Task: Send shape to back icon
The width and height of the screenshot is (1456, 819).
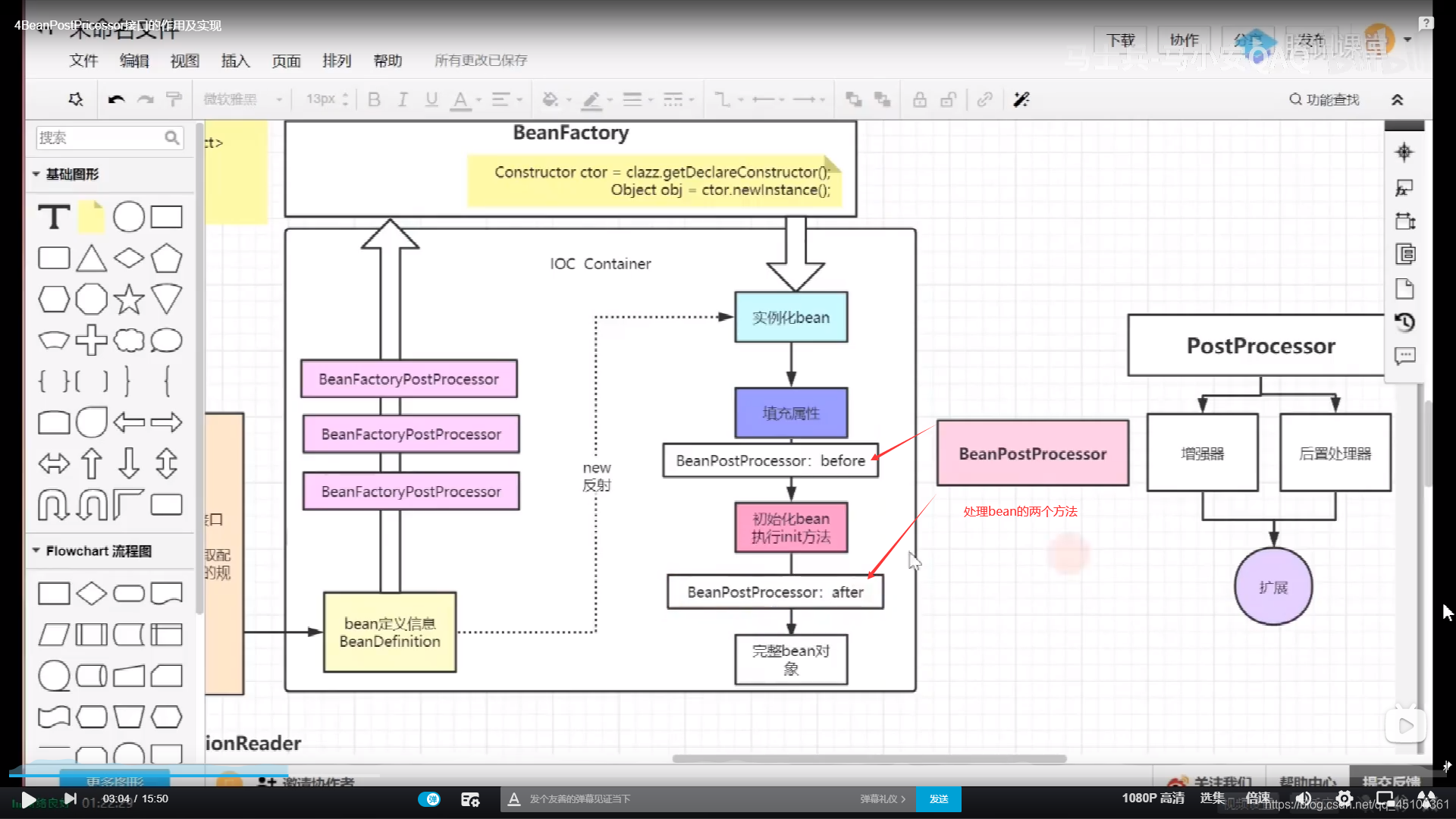Action: tap(882, 99)
